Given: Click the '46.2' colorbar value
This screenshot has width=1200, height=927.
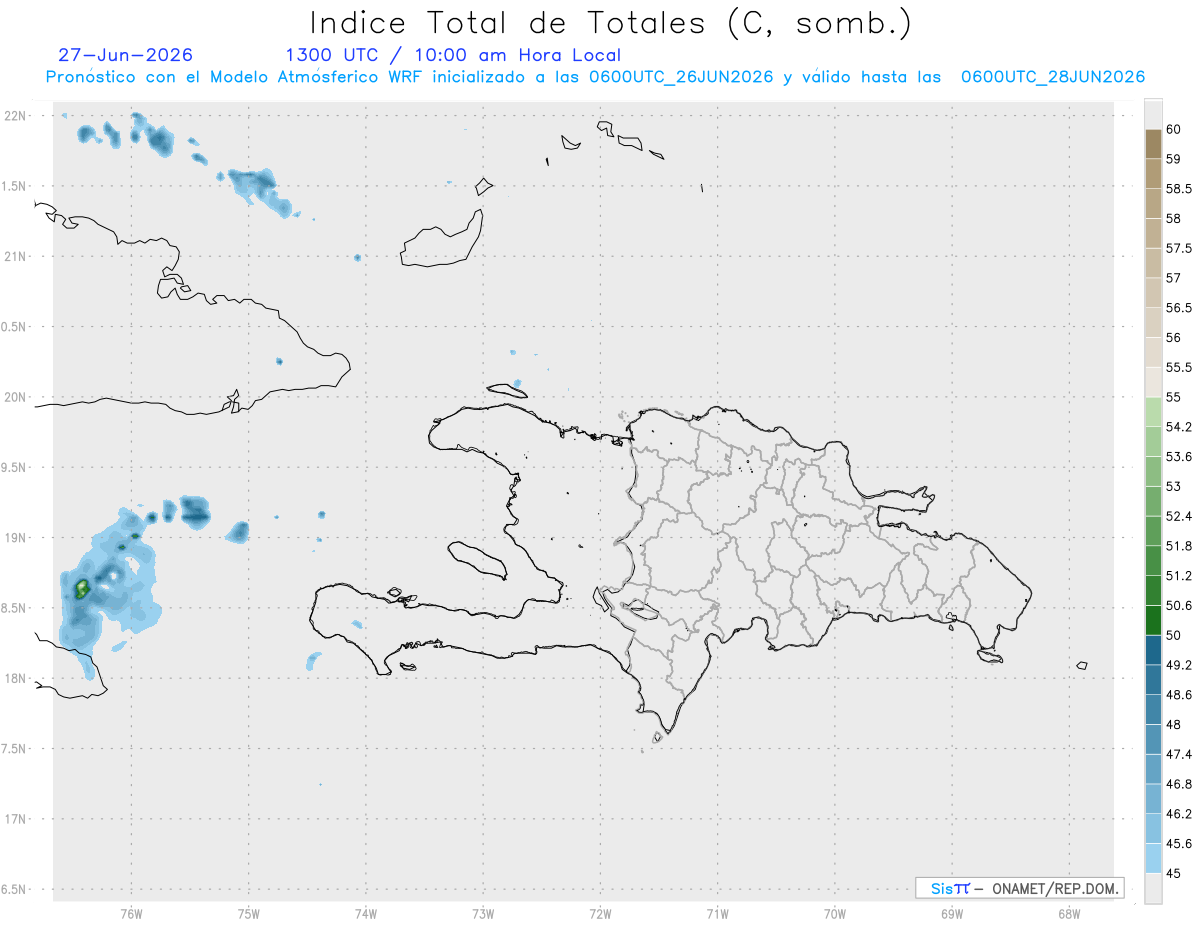Looking at the screenshot, I should coord(1178,814).
